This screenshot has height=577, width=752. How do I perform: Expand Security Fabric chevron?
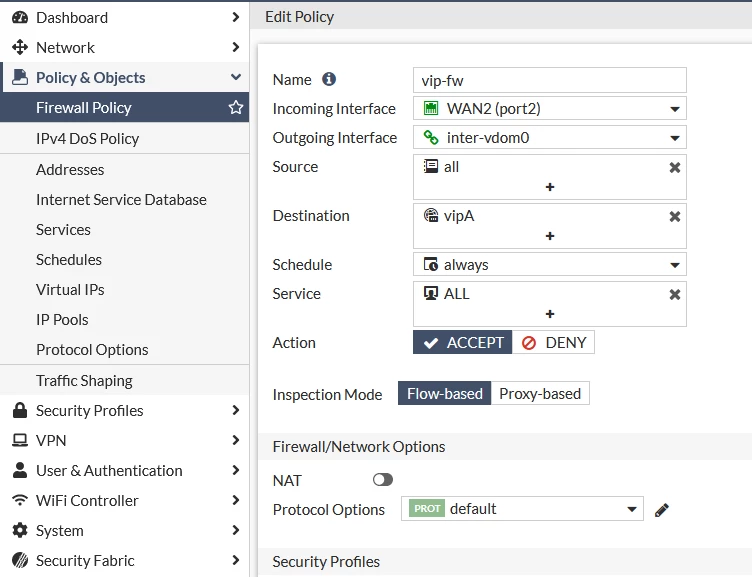[x=235, y=560]
